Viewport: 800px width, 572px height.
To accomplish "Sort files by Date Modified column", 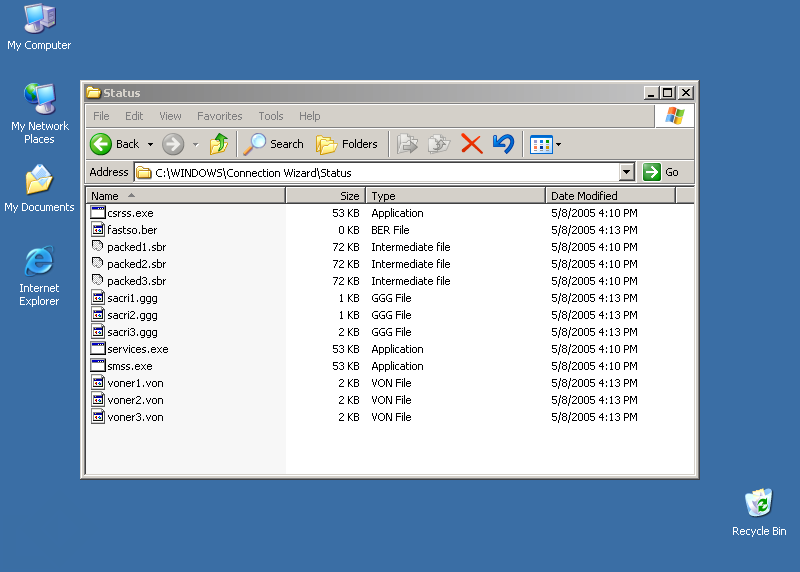I will pyautogui.click(x=584, y=196).
